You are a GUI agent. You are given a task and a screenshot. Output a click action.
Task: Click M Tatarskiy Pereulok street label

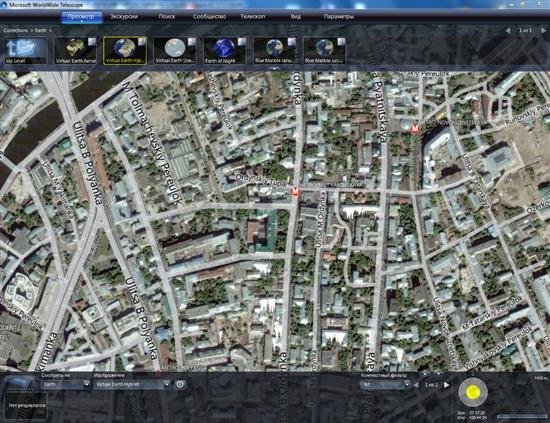pyautogui.click(x=491, y=314)
